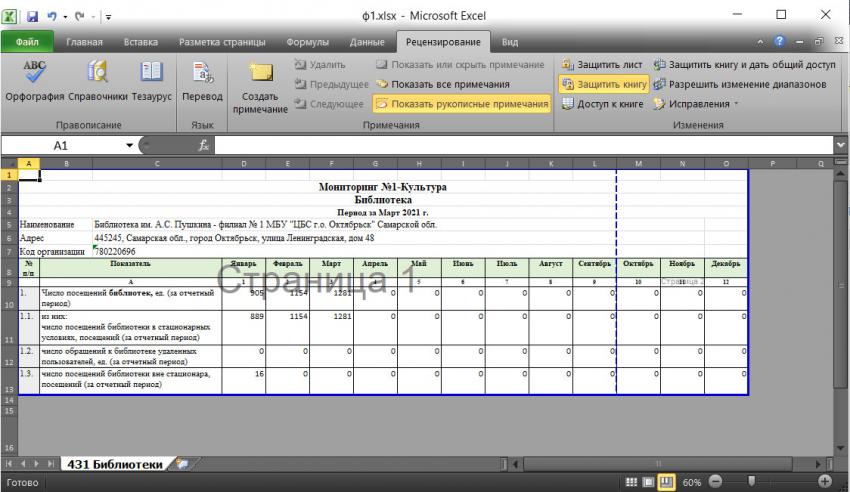Switch to the Данные tab

point(367,42)
